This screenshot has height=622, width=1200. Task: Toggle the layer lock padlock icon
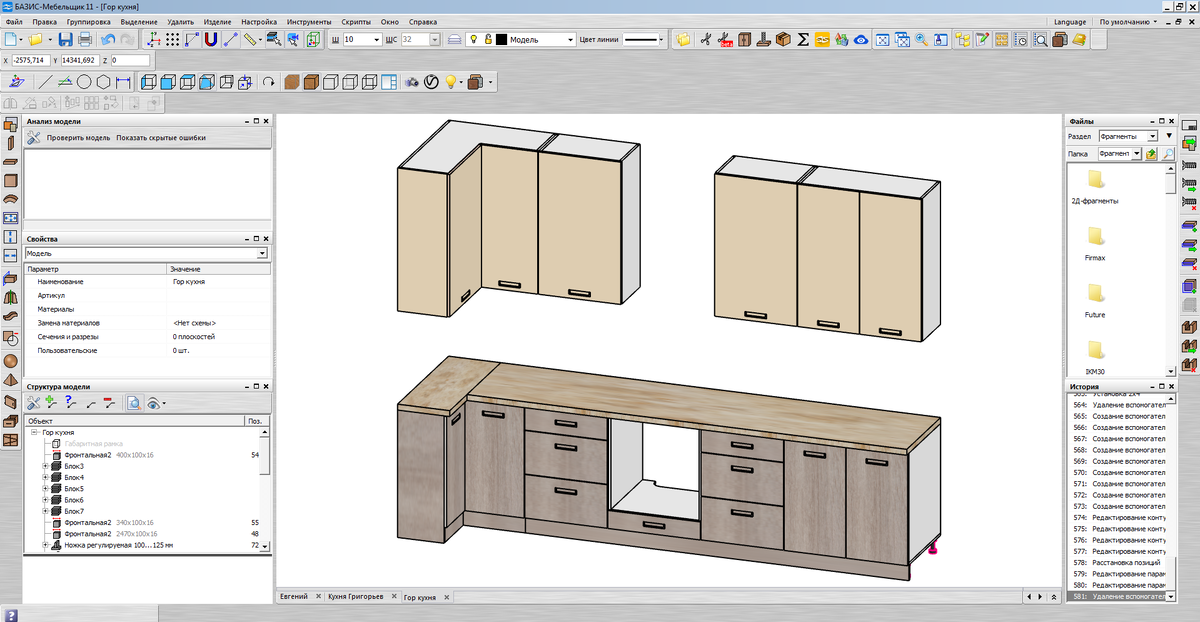487,40
